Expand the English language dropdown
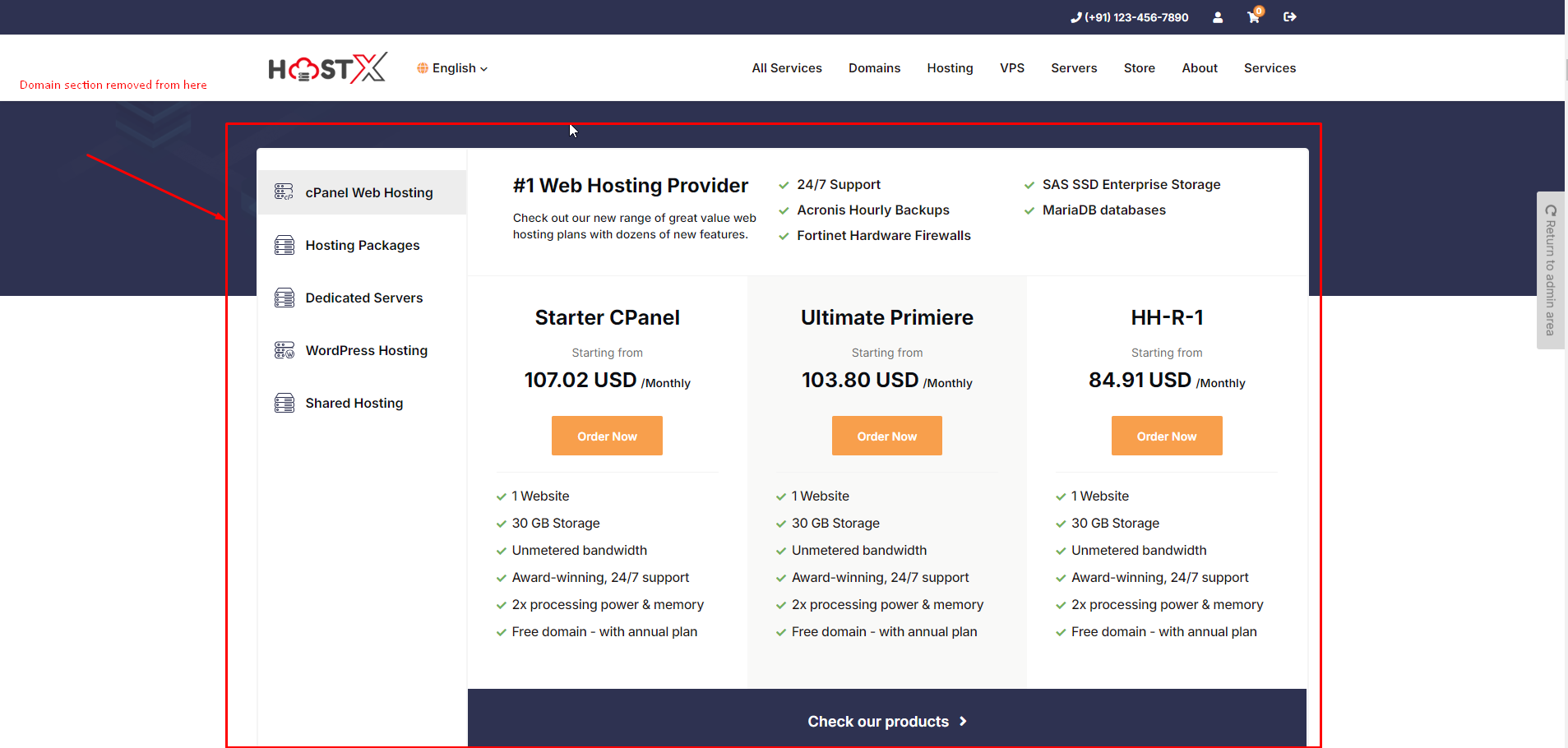1568x748 pixels. pyautogui.click(x=453, y=68)
